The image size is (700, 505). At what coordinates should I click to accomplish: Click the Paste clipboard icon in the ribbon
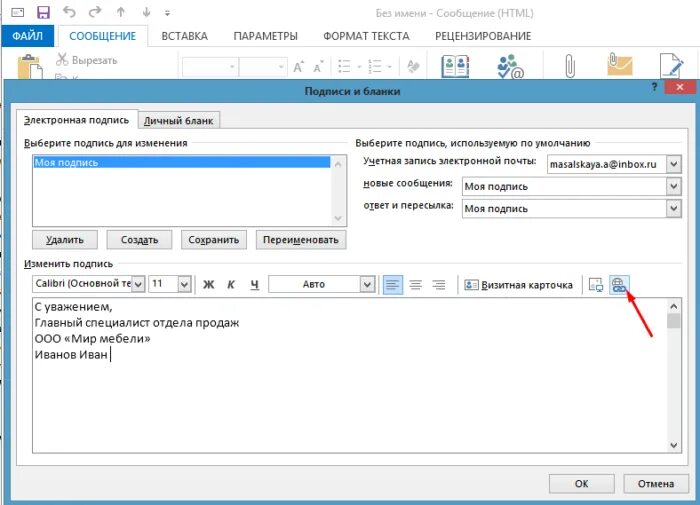29,67
